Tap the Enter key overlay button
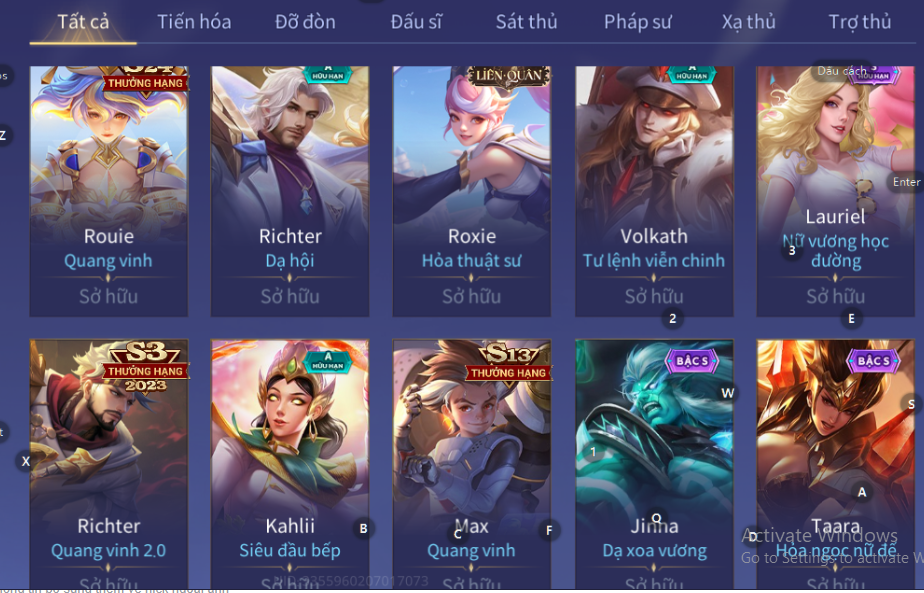The image size is (924, 593). click(906, 182)
